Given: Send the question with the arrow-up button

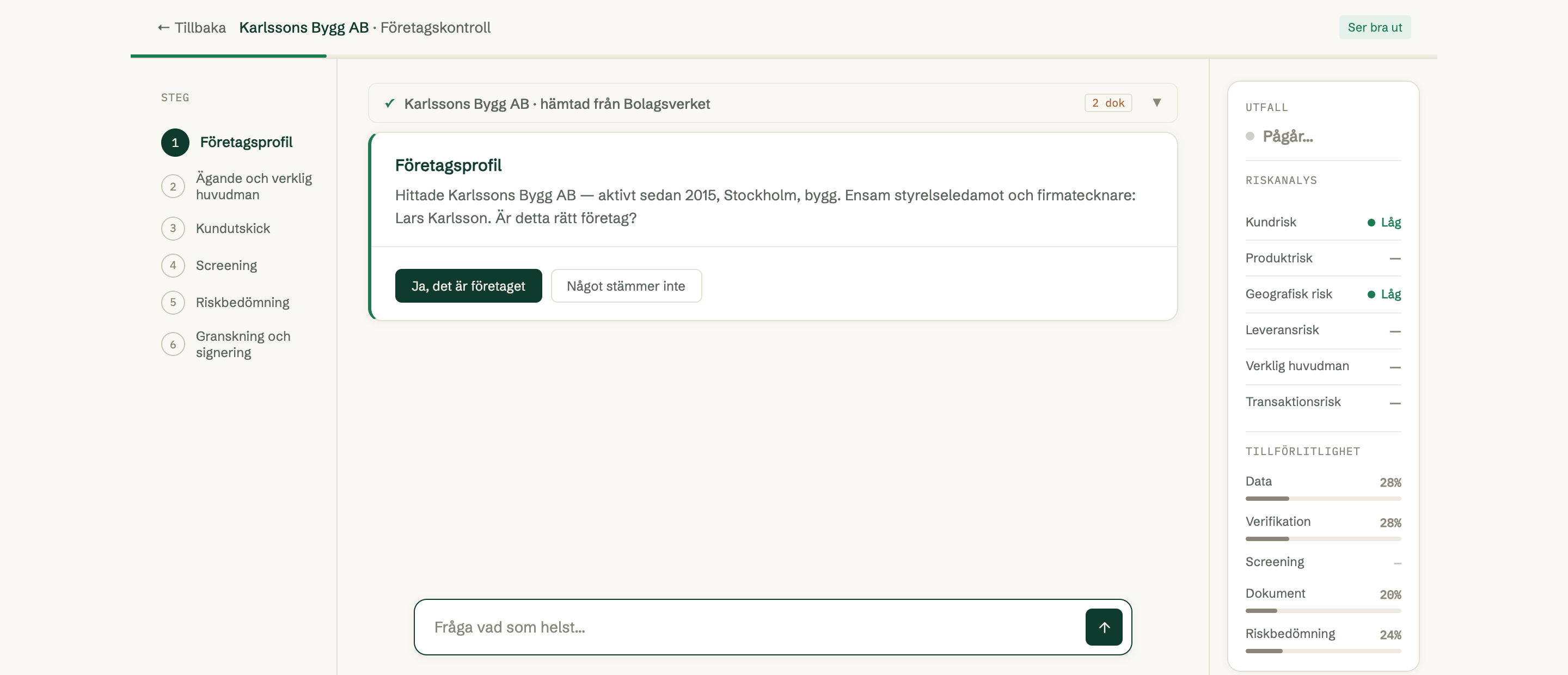Looking at the screenshot, I should click(1104, 627).
